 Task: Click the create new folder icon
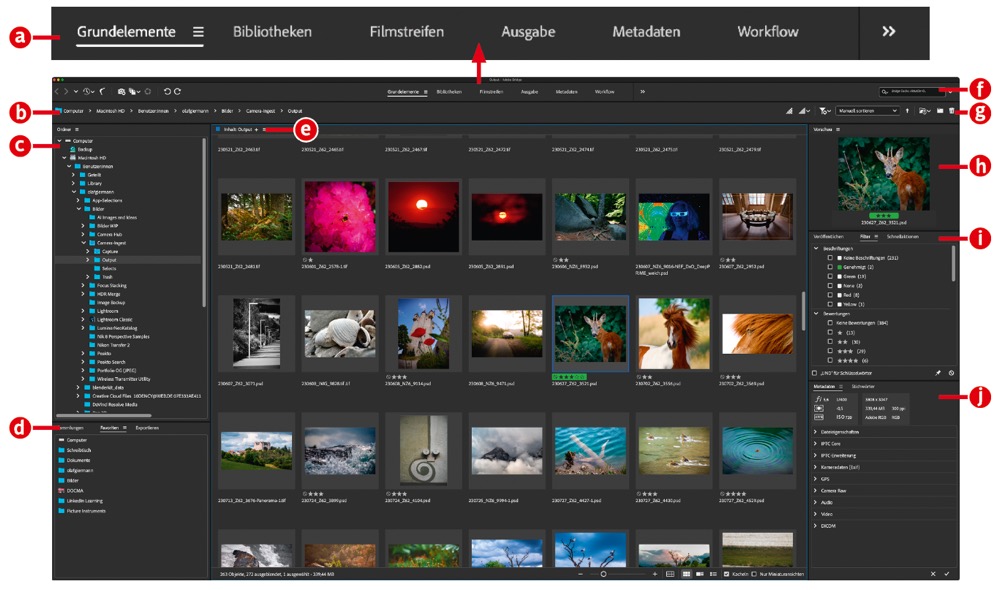(940, 111)
